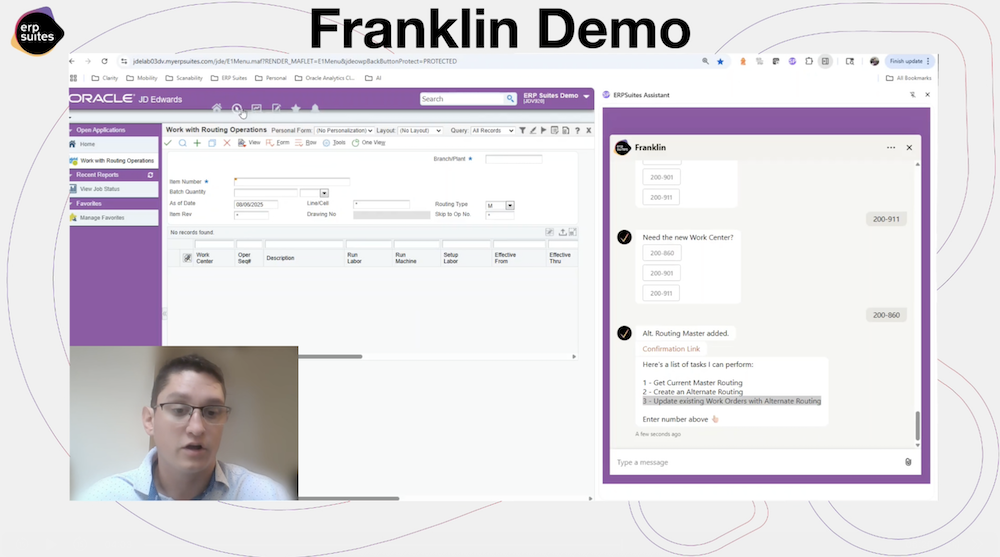Click the green checkmark Select icon
1000x557 pixels.
(168, 143)
